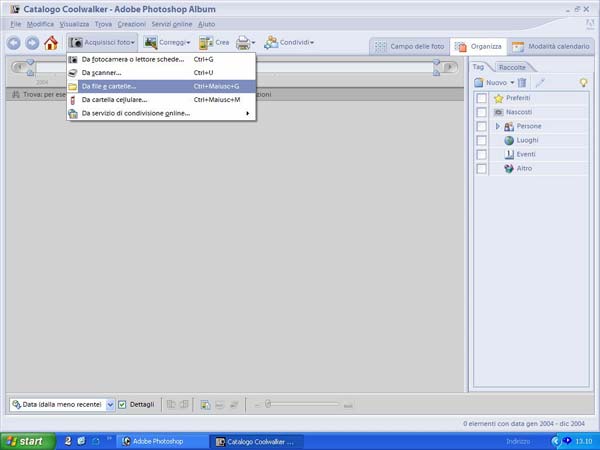The width and height of the screenshot is (600, 450).
Task: Check the Nascosti tag checkbox
Action: click(481, 112)
